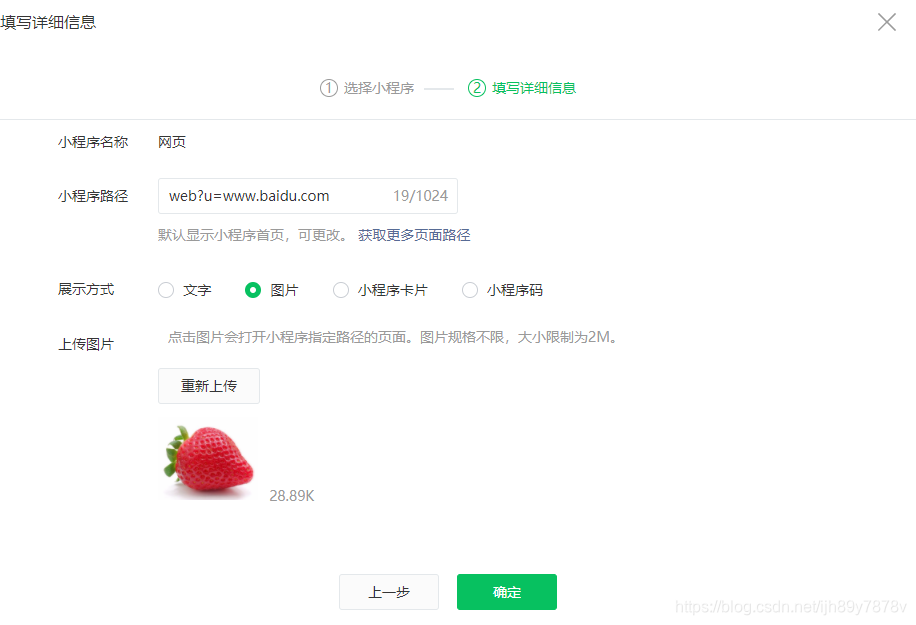Image resolution: width=916 pixels, height=625 pixels.
Task: Click the 上一步 button
Action: click(x=388, y=592)
